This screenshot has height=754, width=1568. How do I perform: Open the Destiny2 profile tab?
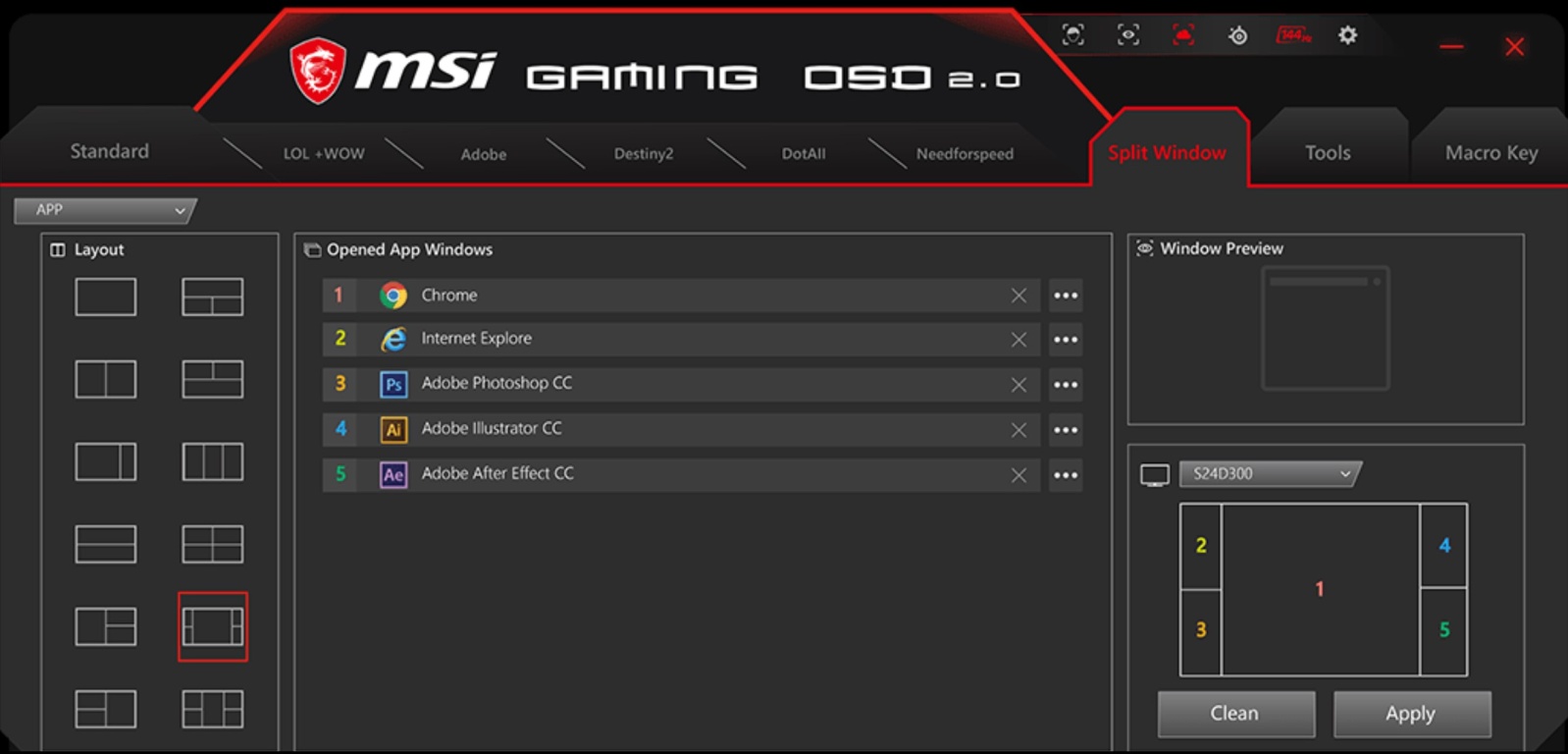click(644, 154)
